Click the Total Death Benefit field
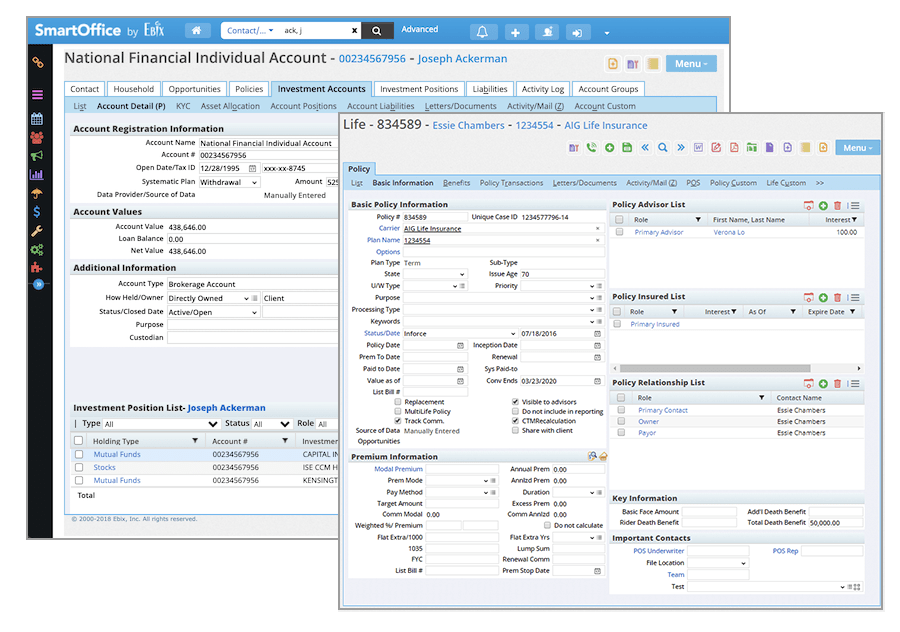 [836, 523]
